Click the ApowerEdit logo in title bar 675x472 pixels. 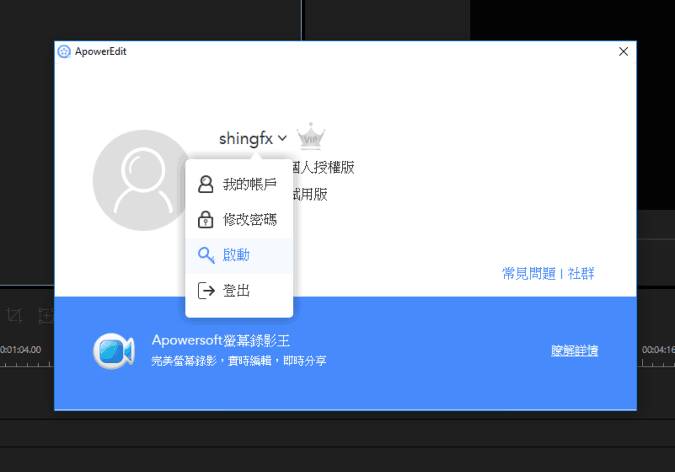coord(64,52)
